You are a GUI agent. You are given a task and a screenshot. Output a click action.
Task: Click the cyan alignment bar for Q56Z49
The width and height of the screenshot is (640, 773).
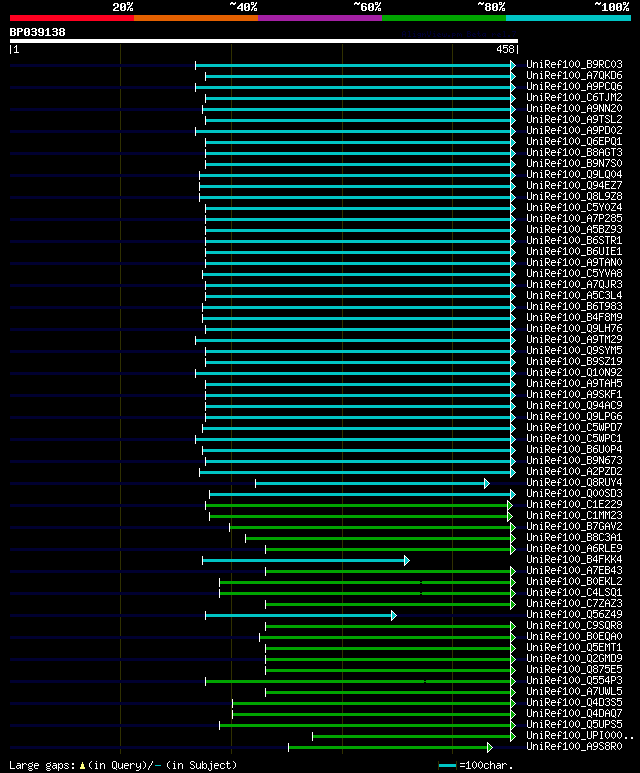299,616
